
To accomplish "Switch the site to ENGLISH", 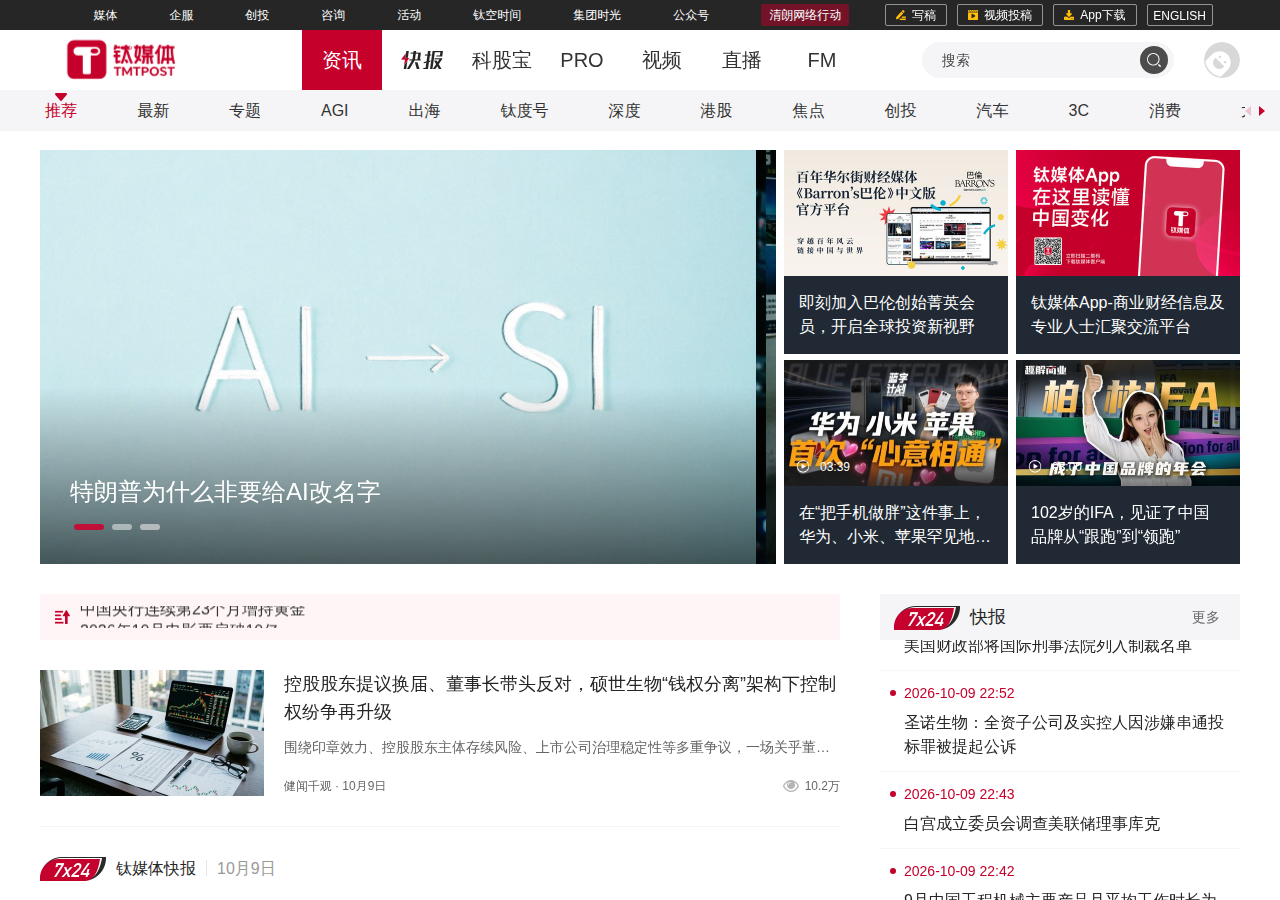I will point(1180,15).
